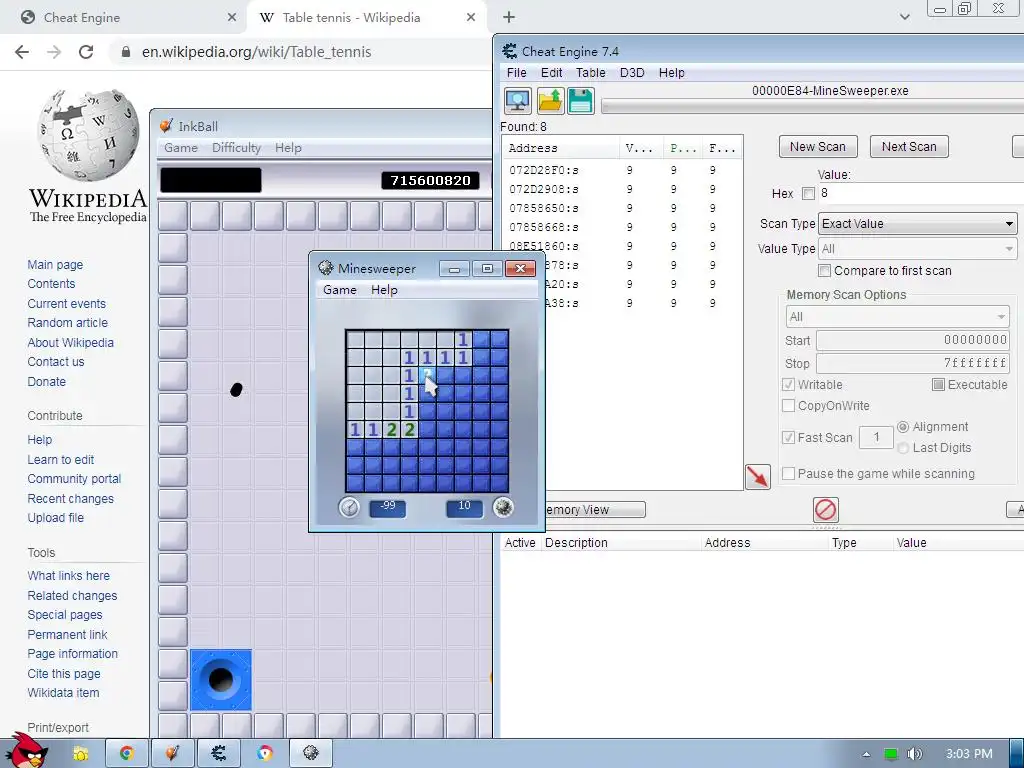
Task: Select the Alignment radio button
Action: click(x=903, y=426)
